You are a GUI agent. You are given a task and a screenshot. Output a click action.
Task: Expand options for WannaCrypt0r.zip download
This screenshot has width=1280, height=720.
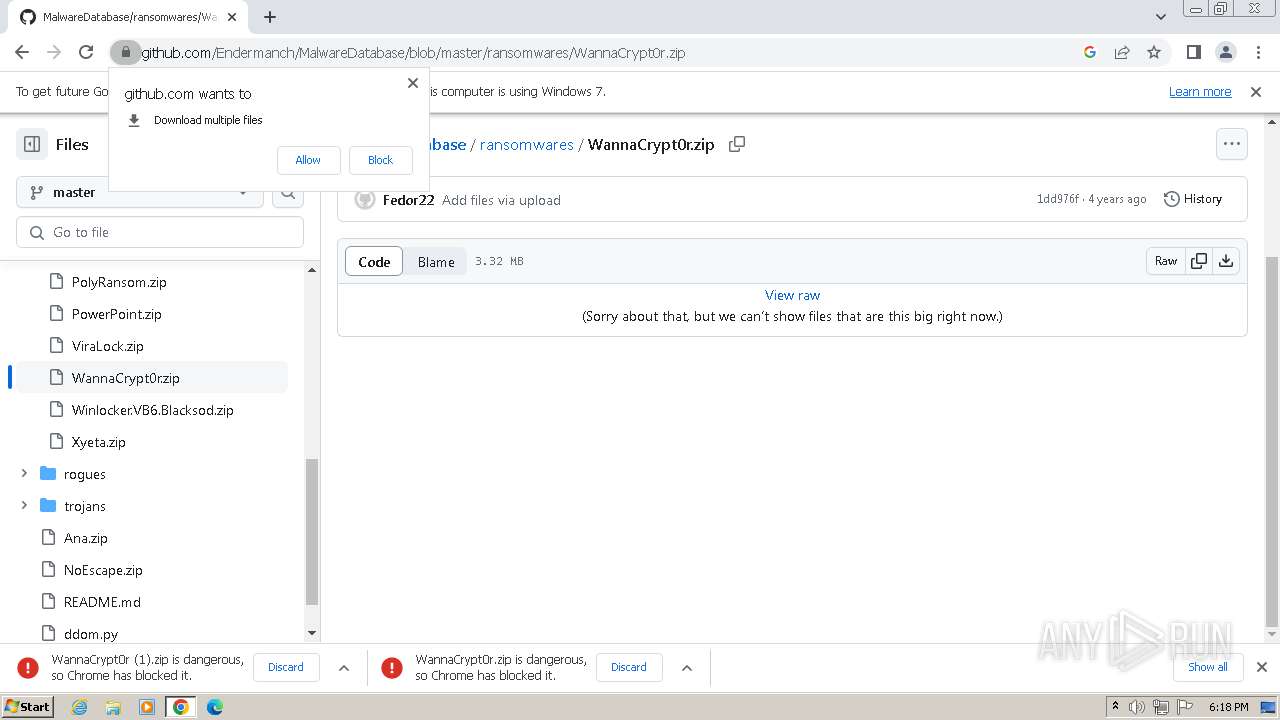pos(687,667)
